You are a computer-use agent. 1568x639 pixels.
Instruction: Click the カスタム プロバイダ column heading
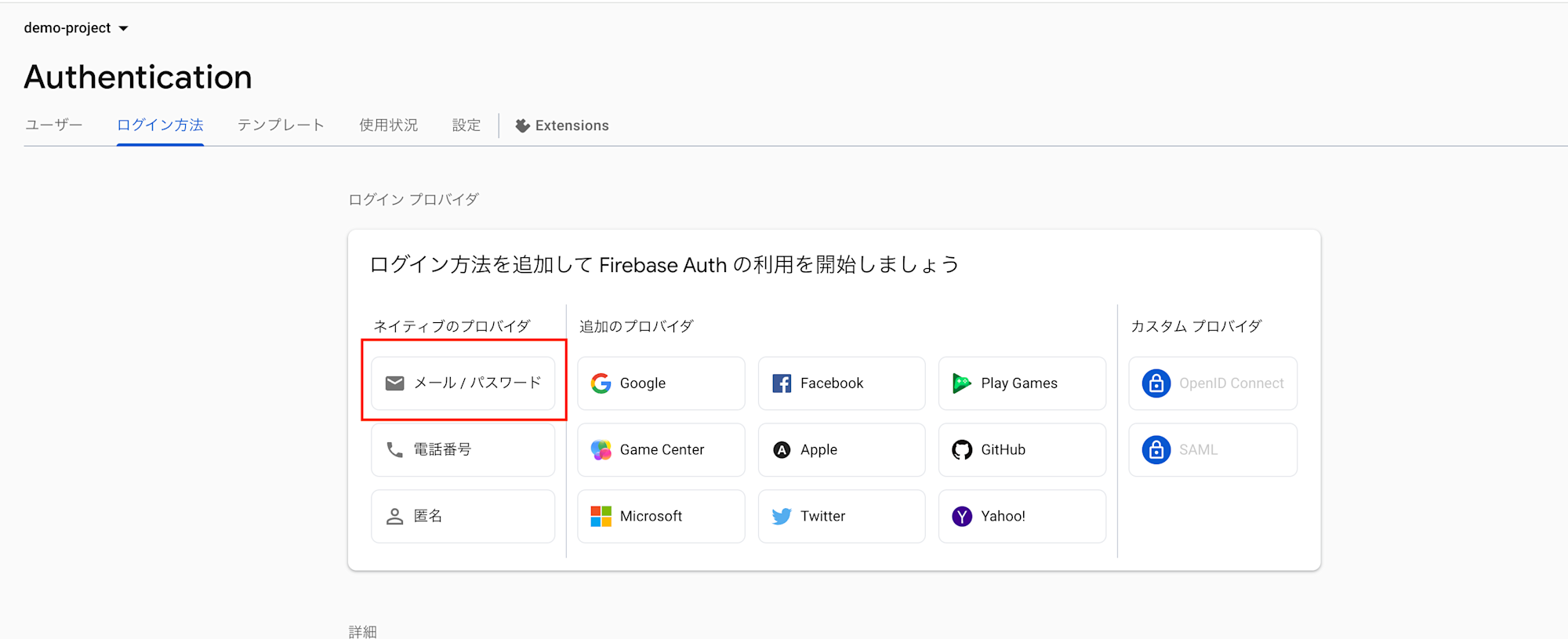[x=1196, y=326]
